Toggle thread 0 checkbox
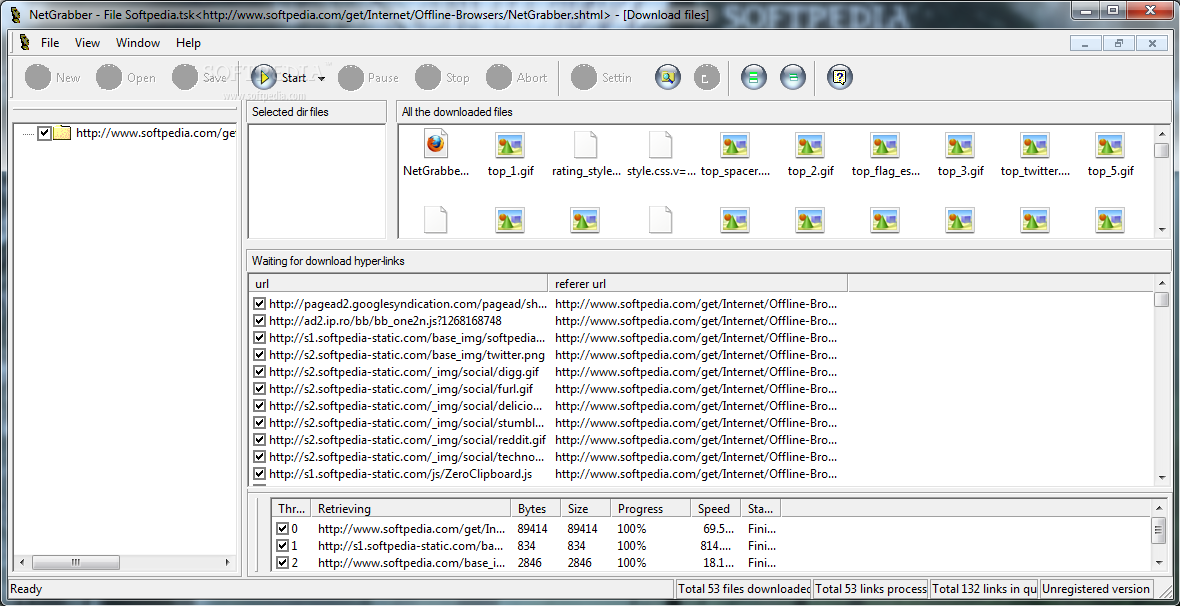1180x606 pixels. (283, 528)
